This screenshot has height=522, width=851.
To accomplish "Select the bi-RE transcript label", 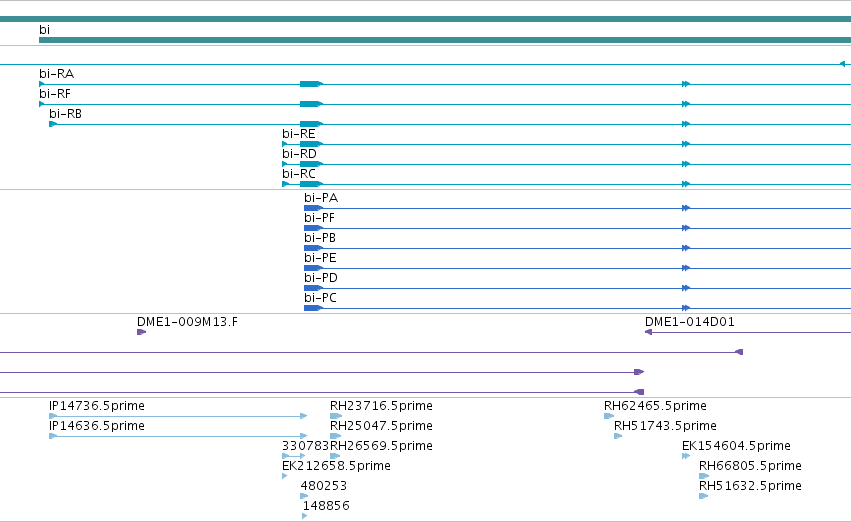I will tap(299, 134).
